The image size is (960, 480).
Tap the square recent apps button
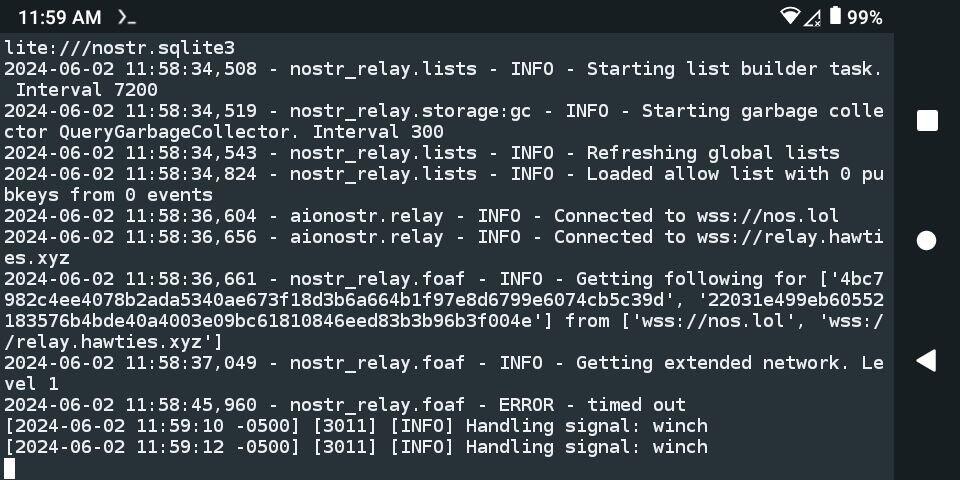coord(928,121)
